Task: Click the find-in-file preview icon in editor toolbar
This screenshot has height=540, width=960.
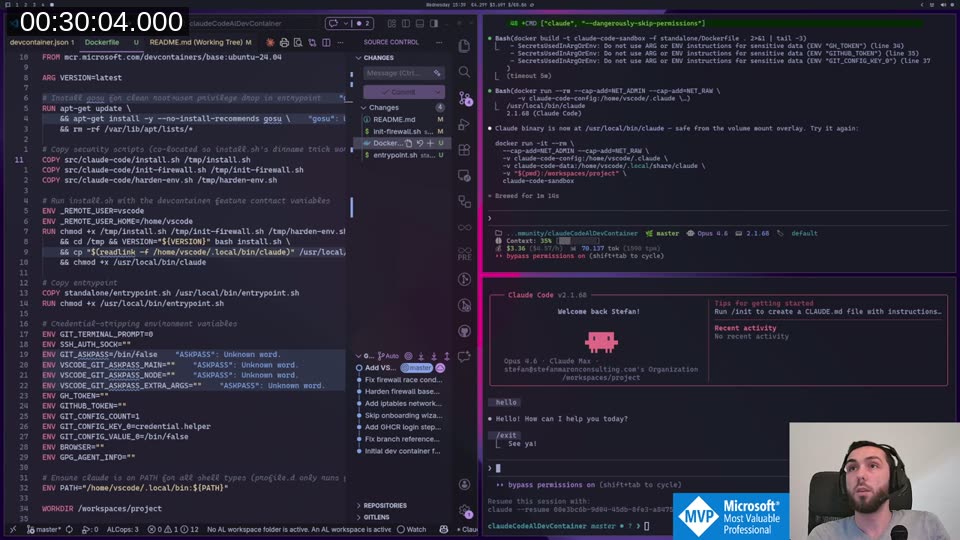Action: pos(298,42)
